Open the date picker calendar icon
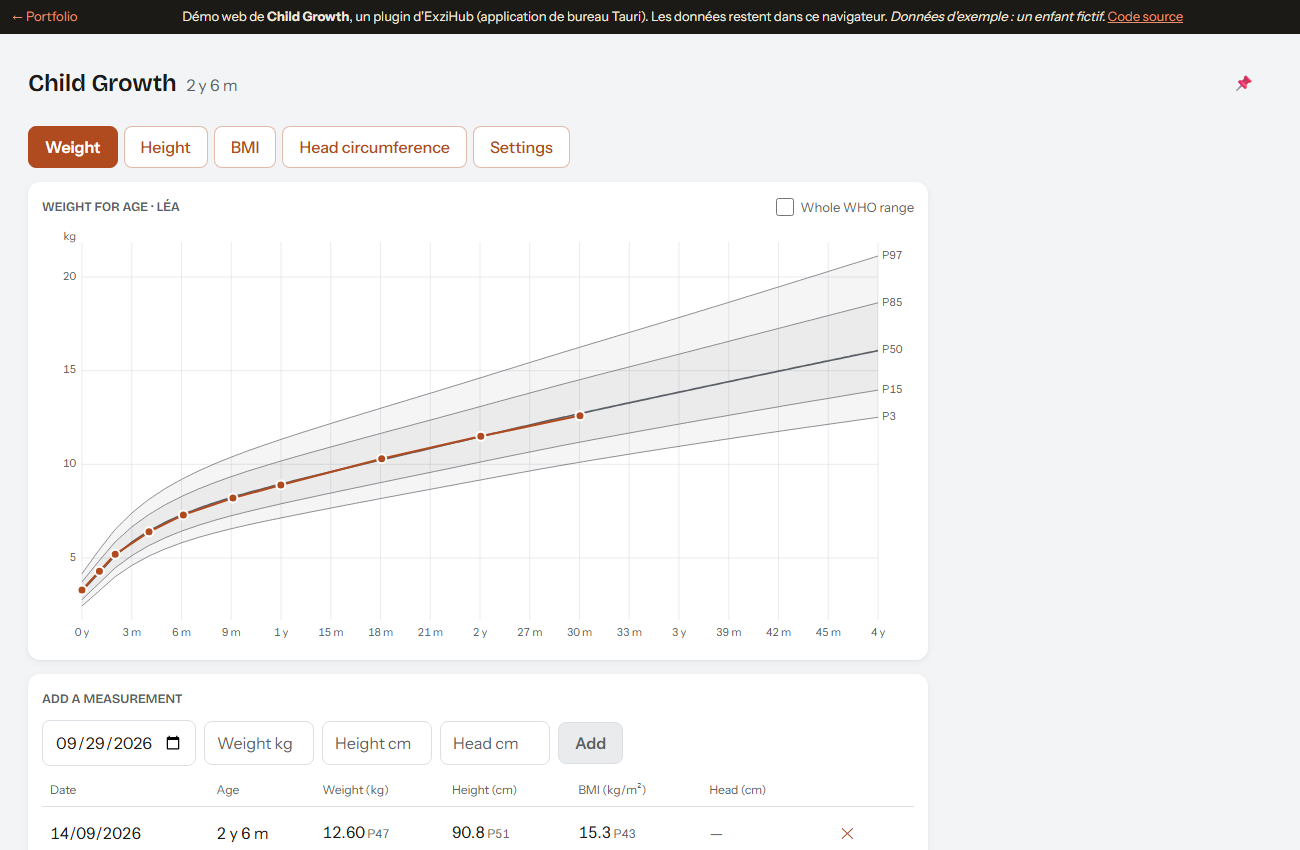Image resolution: width=1300 pixels, height=850 pixels. pyautogui.click(x=173, y=743)
